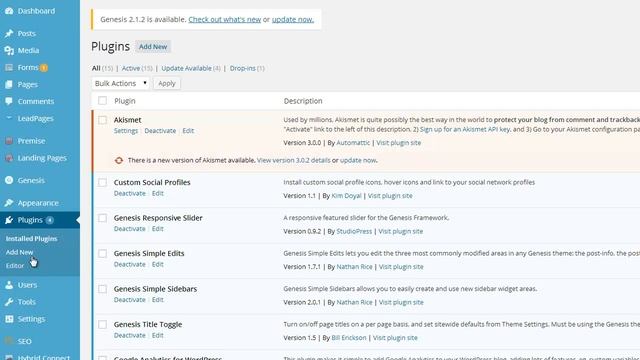The image size is (640, 360).
Task: Open Installed Plugins submenu item
Action: (31, 239)
